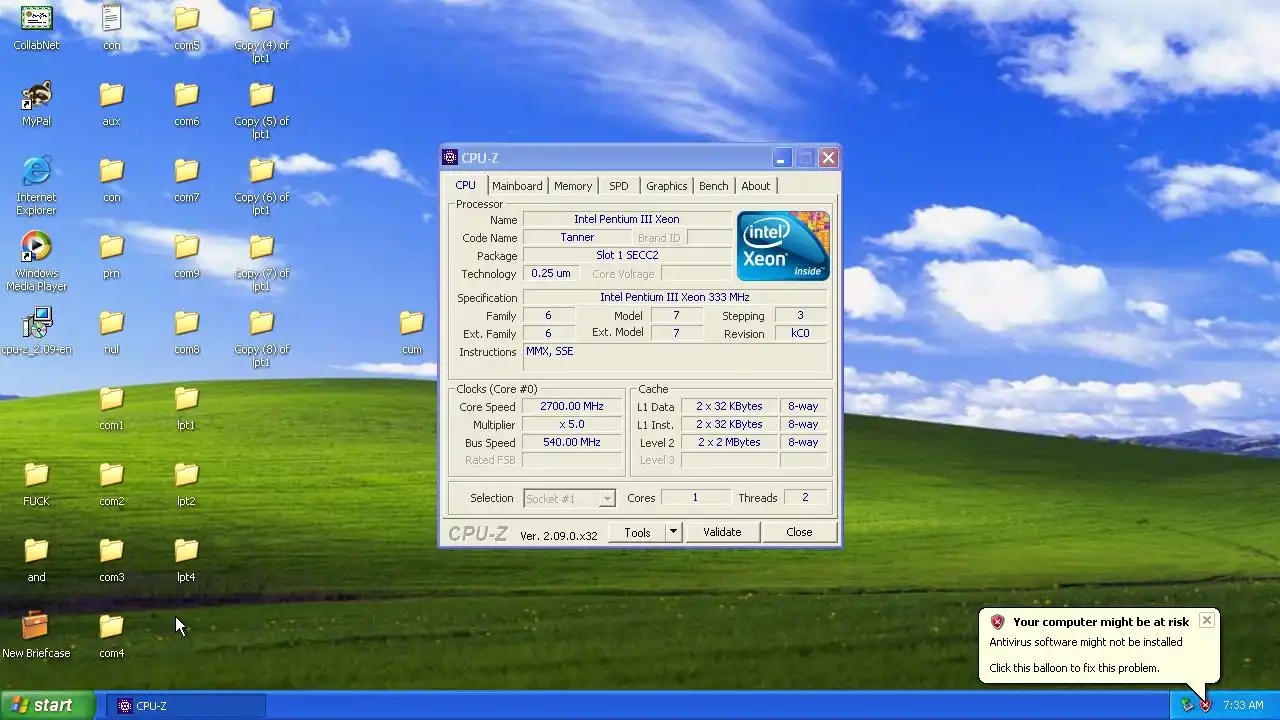Dismiss the security warning balloon
This screenshot has height=720, width=1280.
tap(1207, 621)
